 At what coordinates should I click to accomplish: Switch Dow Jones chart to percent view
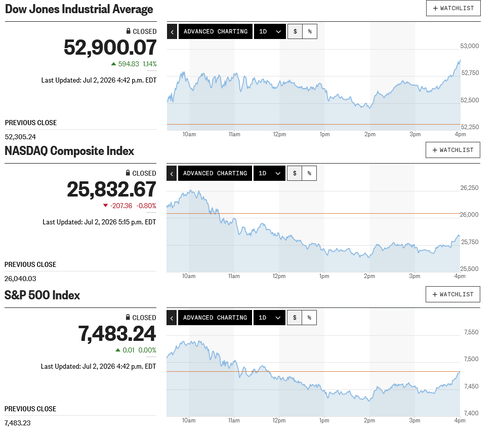[310, 32]
